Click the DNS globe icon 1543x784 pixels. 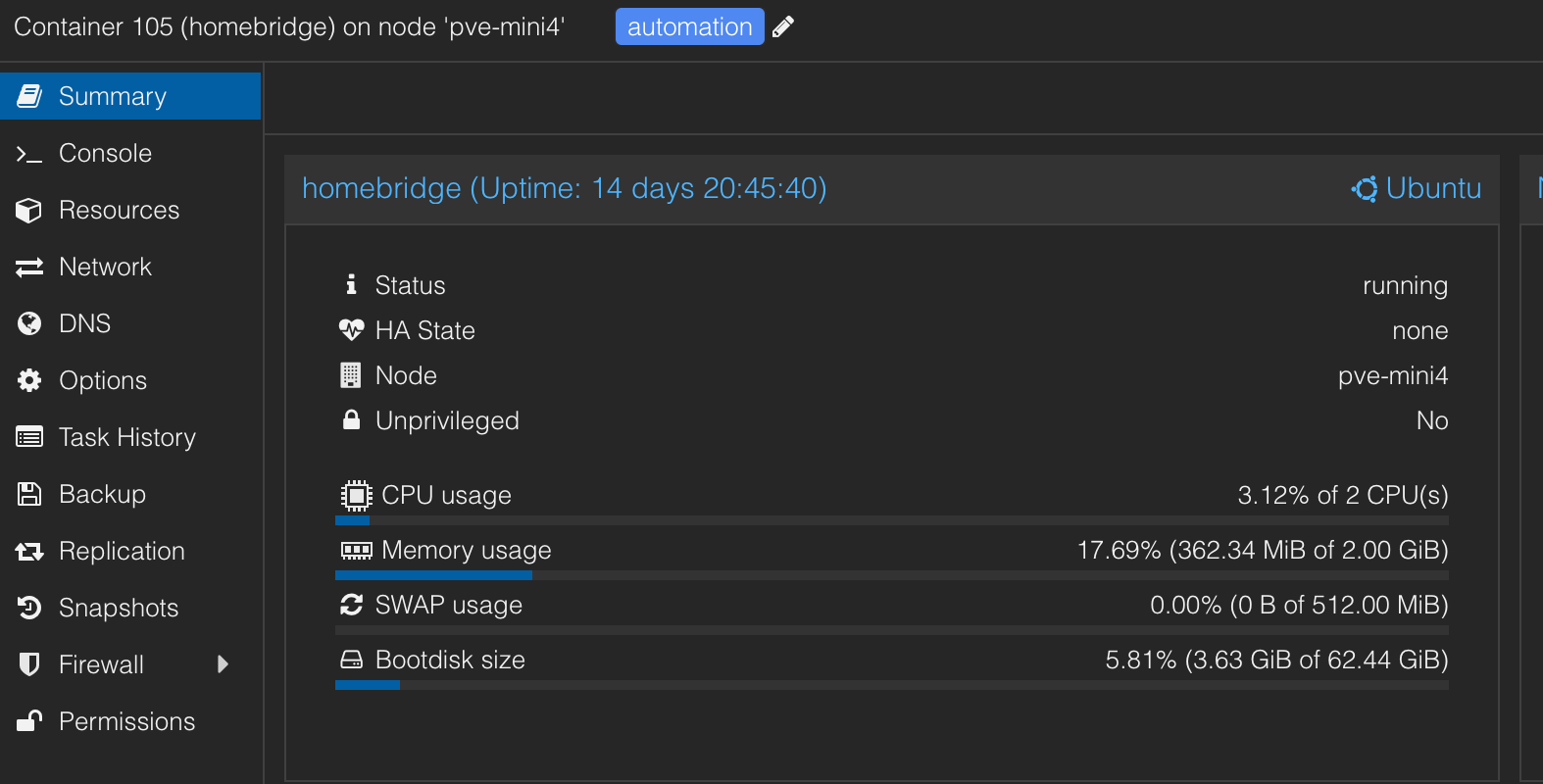pos(29,324)
